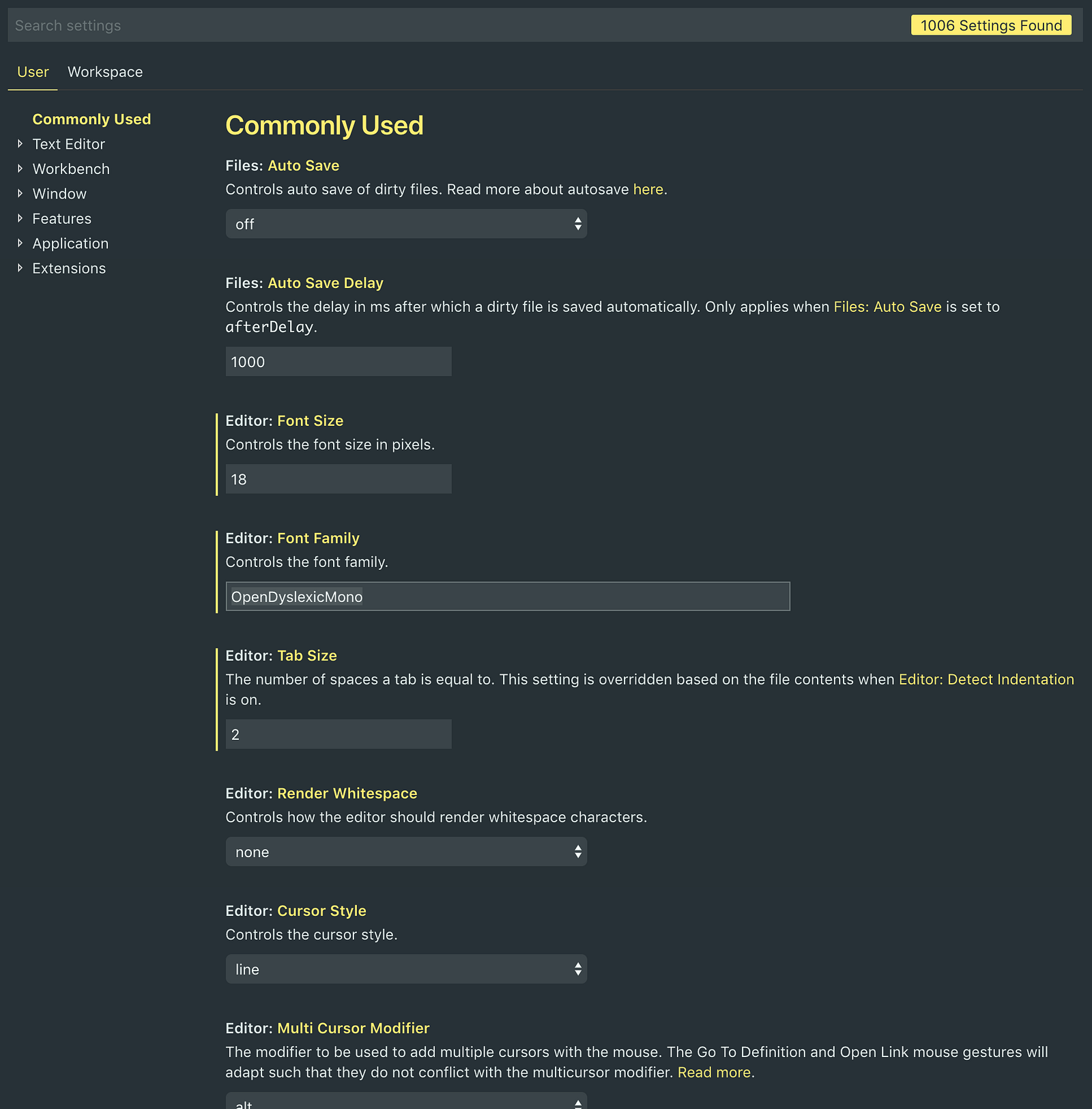The image size is (1092, 1109).
Task: Open the autosave 'here' link
Action: point(648,190)
